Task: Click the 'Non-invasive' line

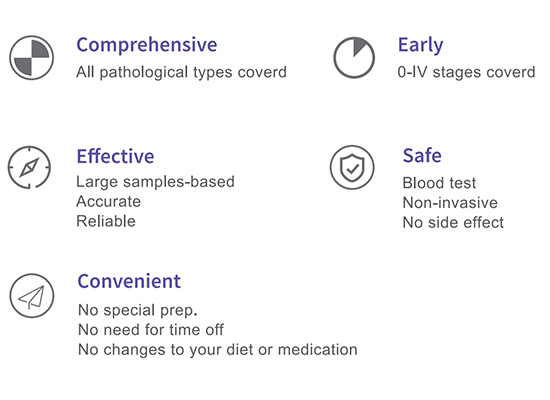Action: pyautogui.click(x=450, y=202)
